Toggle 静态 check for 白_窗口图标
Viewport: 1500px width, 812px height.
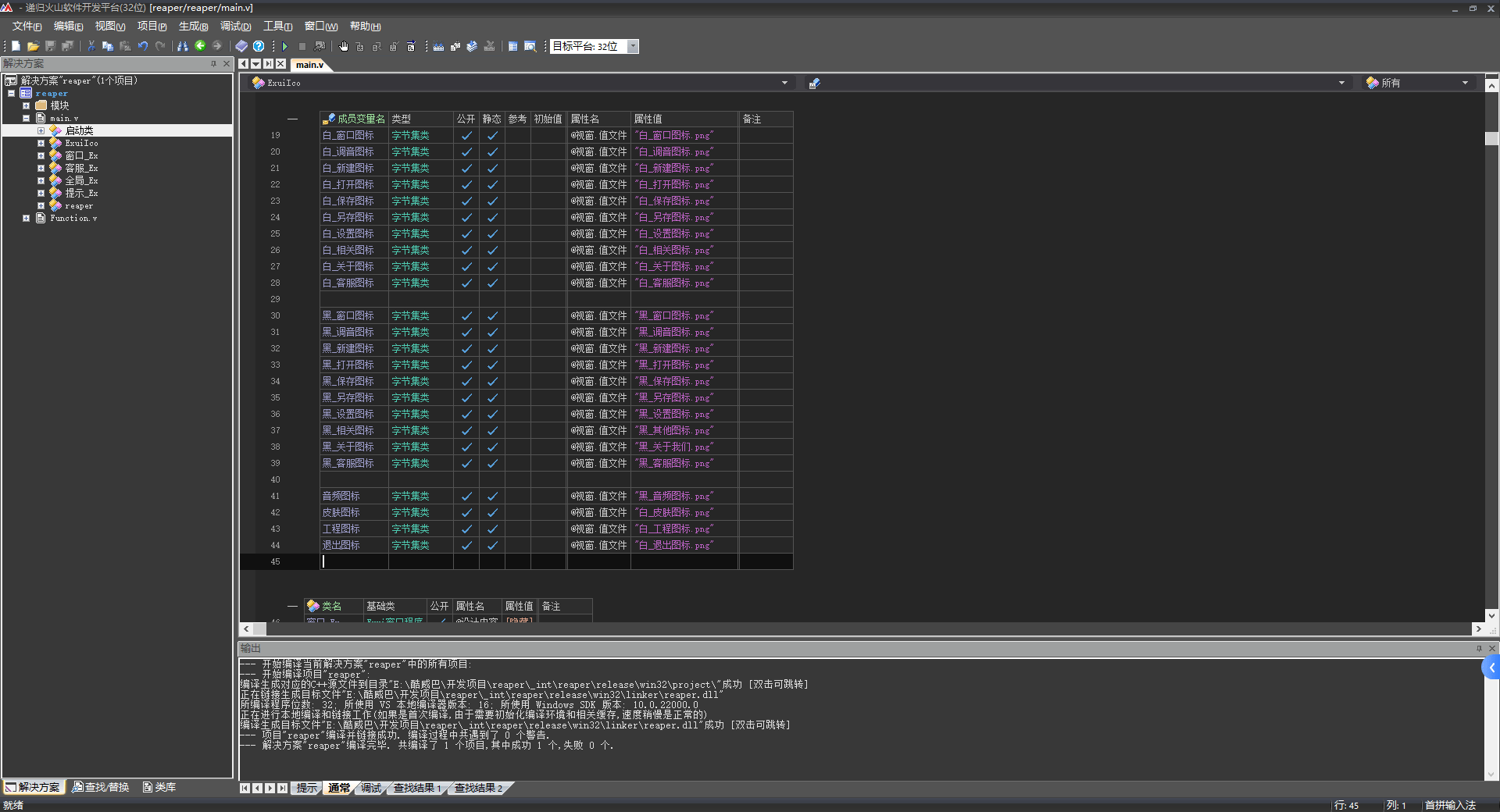point(492,135)
